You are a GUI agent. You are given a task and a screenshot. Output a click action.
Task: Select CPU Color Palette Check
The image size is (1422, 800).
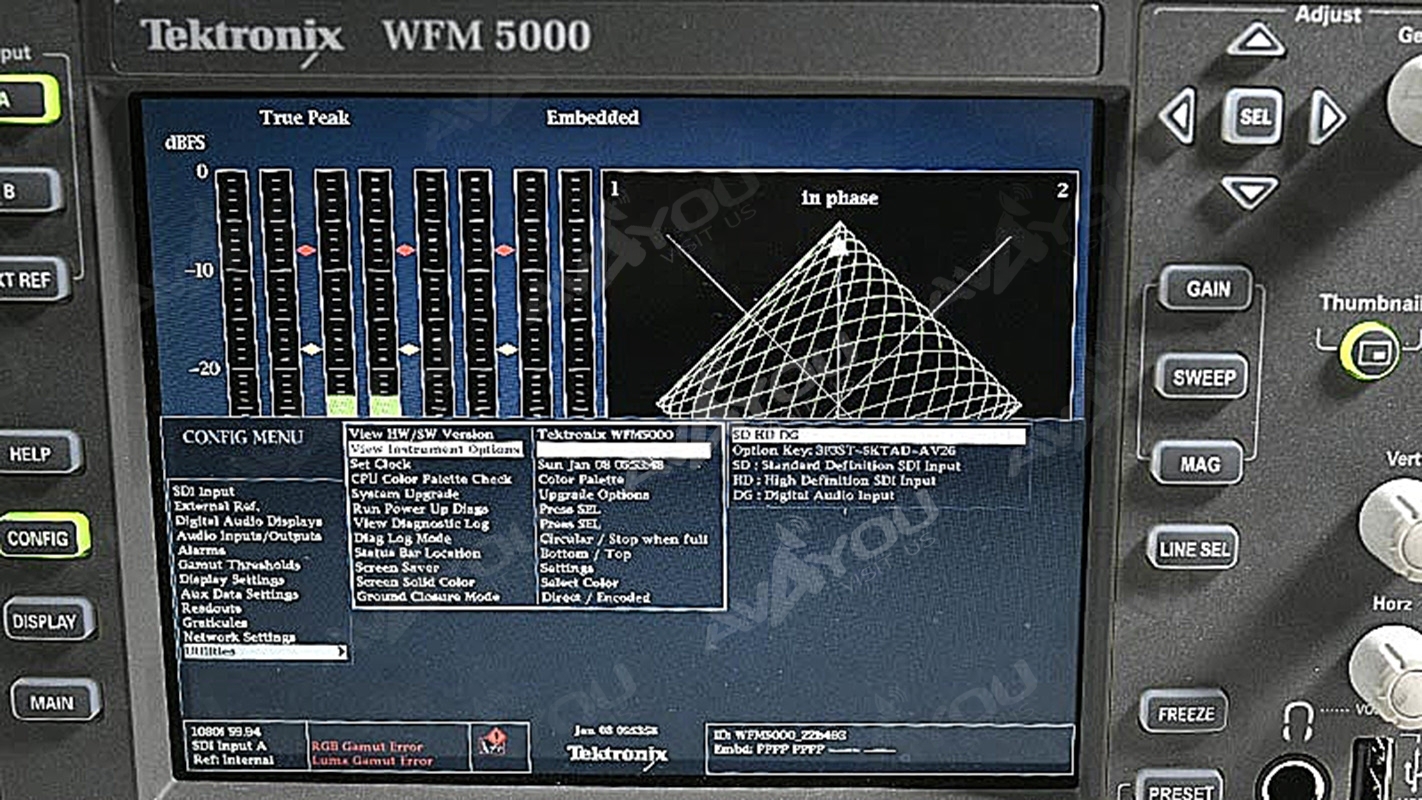(x=432, y=479)
